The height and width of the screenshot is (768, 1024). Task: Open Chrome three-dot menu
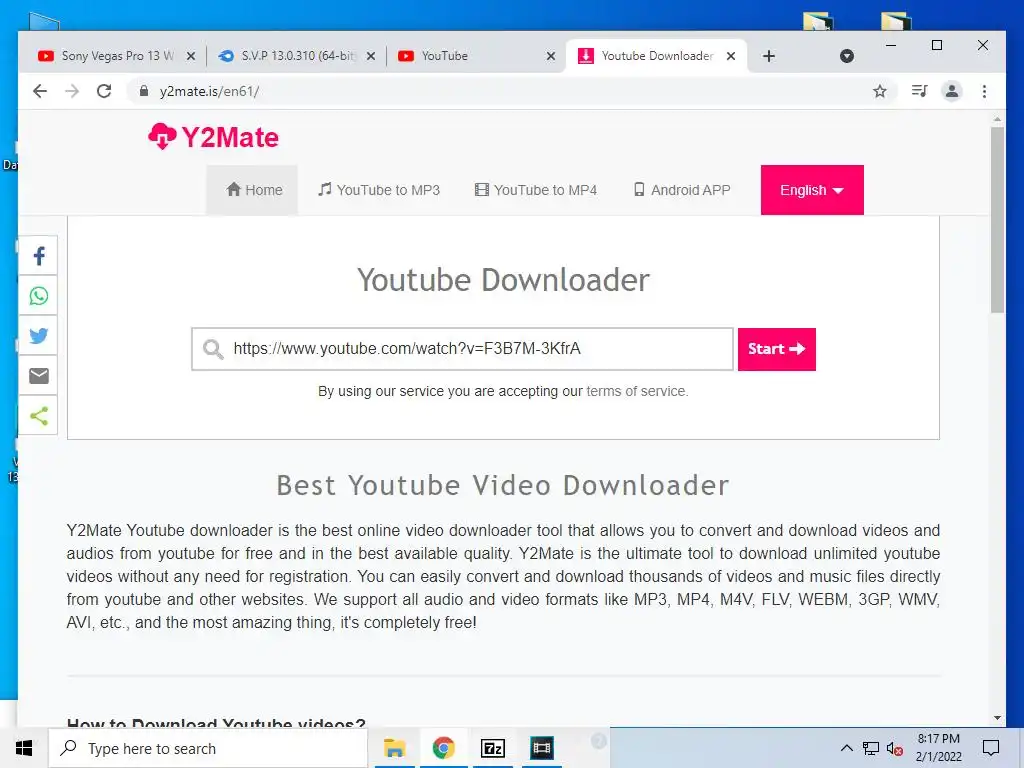984,91
